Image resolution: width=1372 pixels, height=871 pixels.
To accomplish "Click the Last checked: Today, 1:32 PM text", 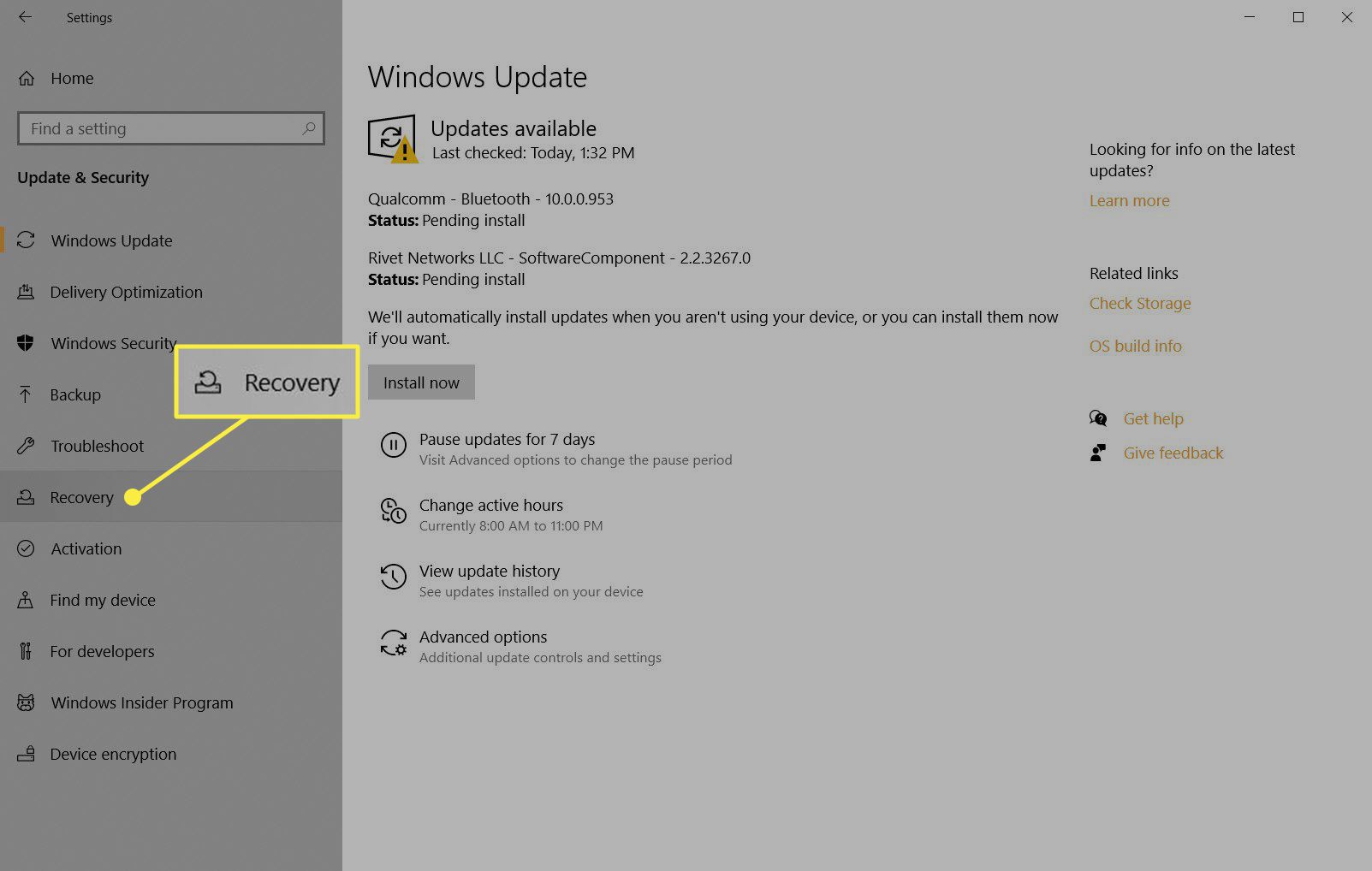I will (533, 153).
